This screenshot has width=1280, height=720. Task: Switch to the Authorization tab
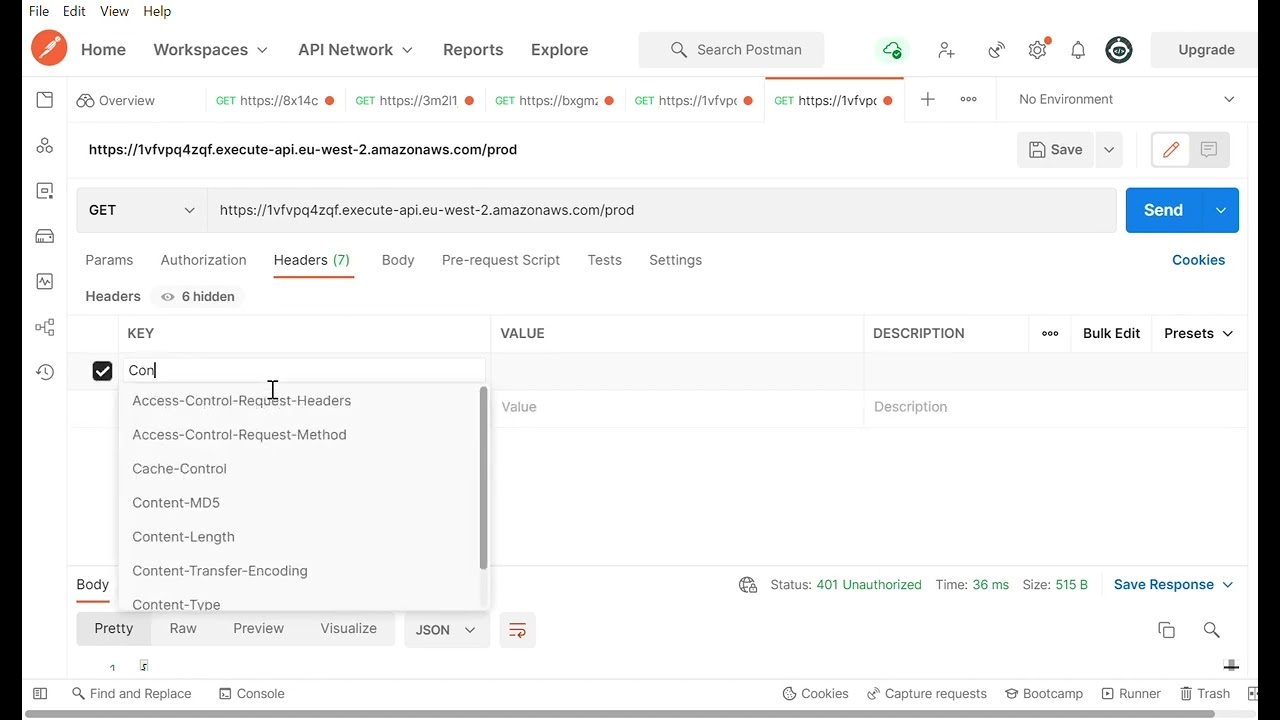tap(203, 260)
